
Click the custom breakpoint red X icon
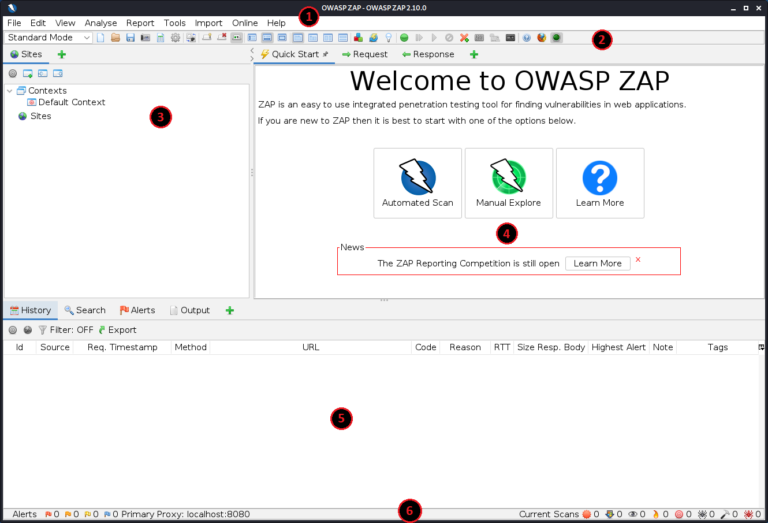(464, 38)
